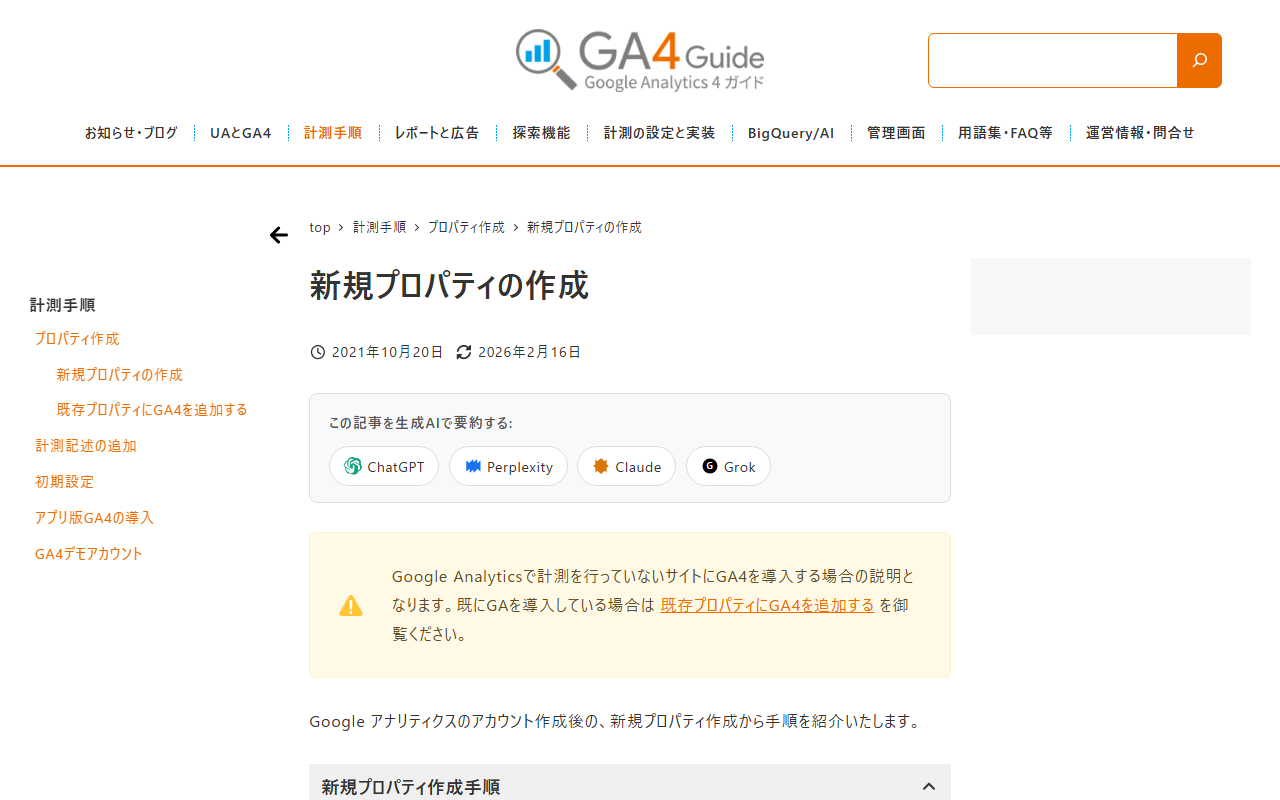The height and width of the screenshot is (800, 1280).
Task: Click the orange search magnifier button
Action: pyautogui.click(x=1199, y=60)
